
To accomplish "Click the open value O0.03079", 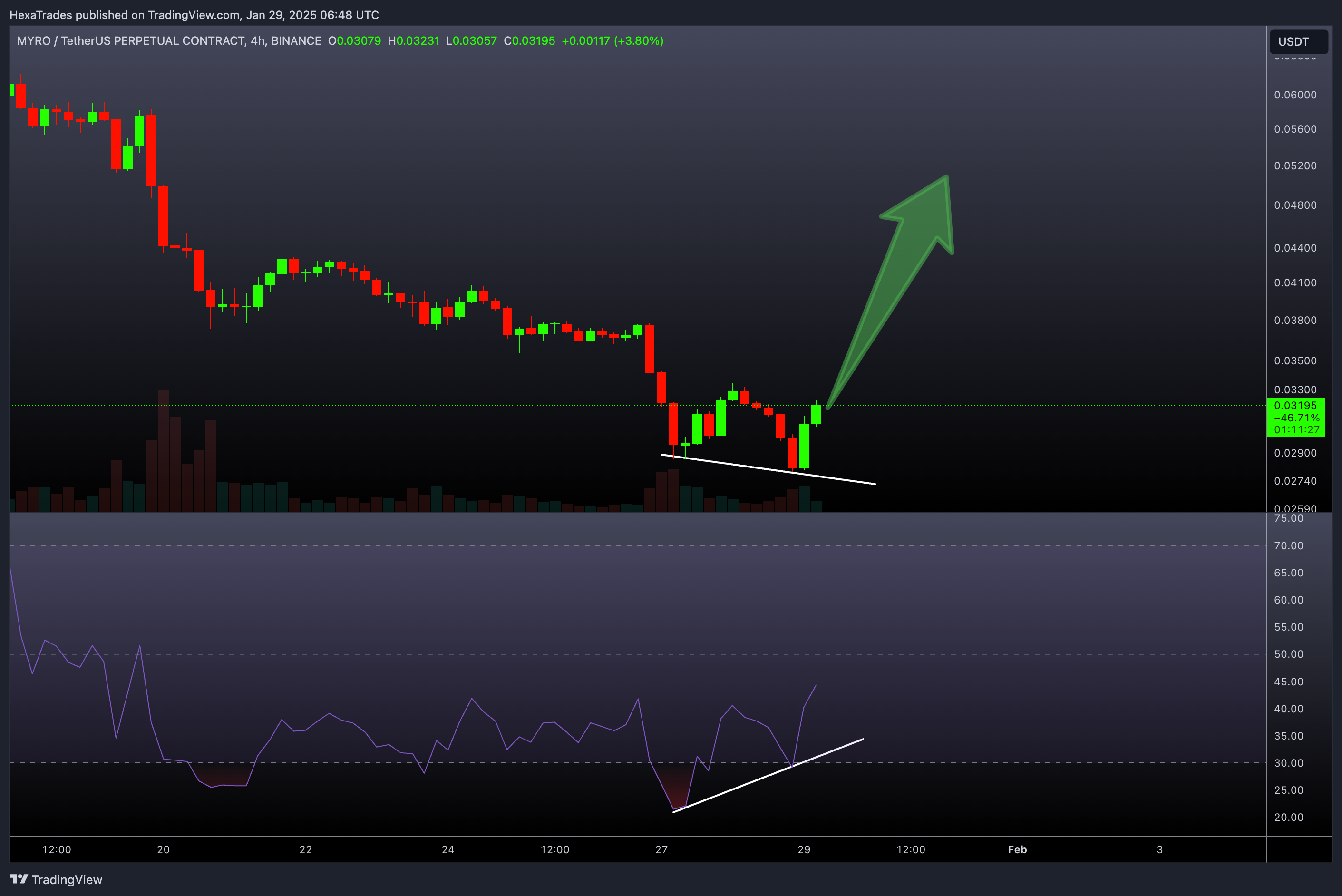I will [354, 40].
